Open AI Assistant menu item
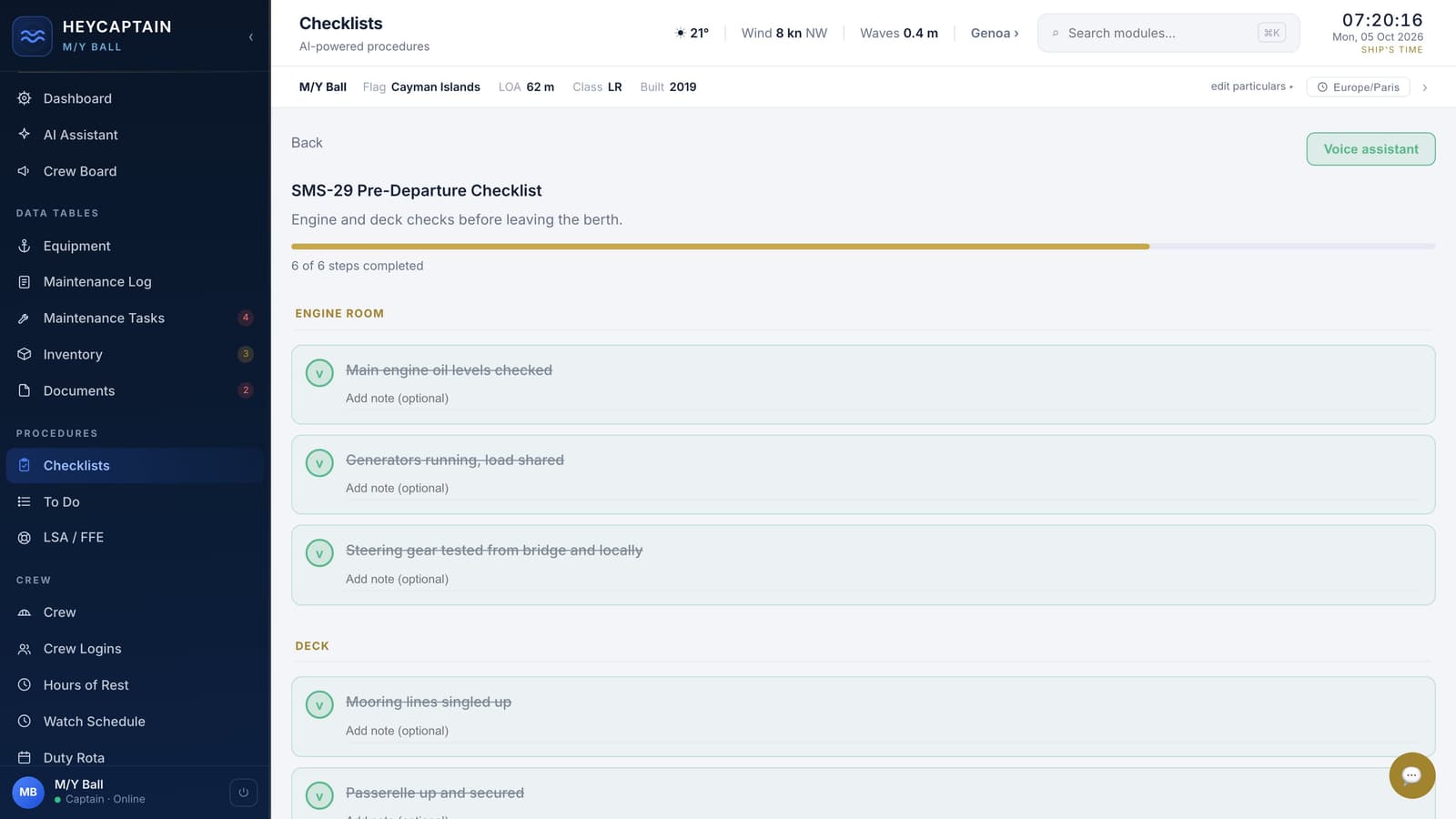The height and width of the screenshot is (819, 1456). pos(135,135)
